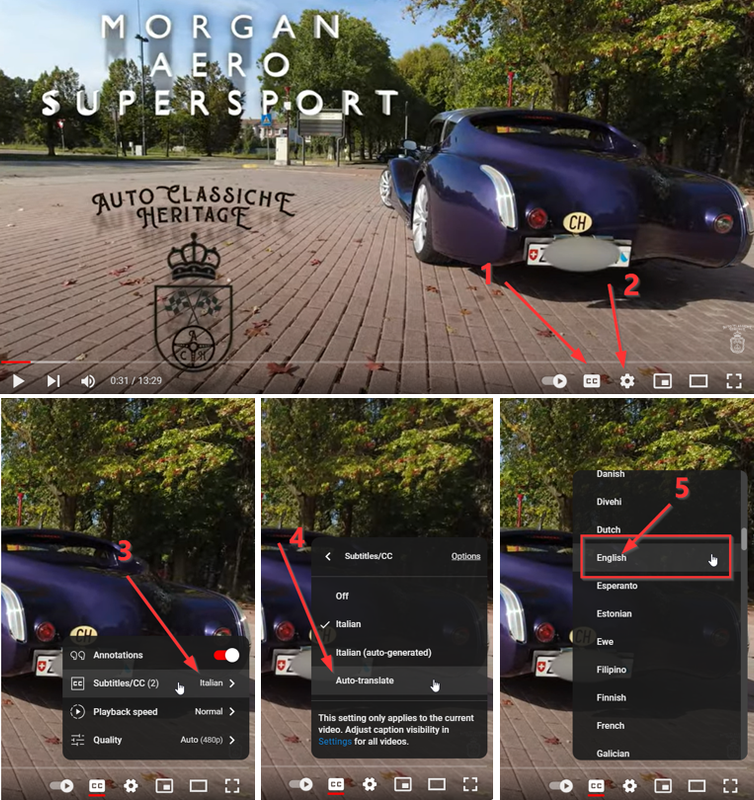Skip to next video in top player

pyautogui.click(x=54, y=381)
